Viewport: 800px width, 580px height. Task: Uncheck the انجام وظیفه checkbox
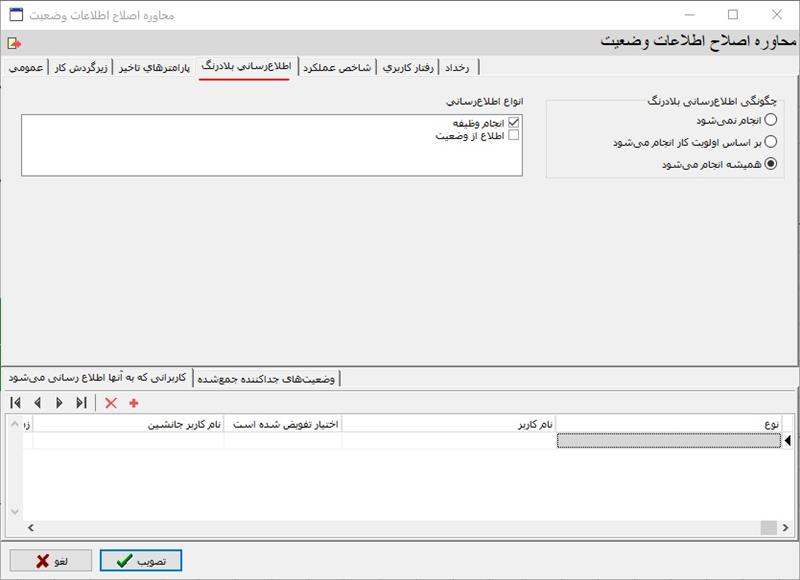tap(514, 122)
